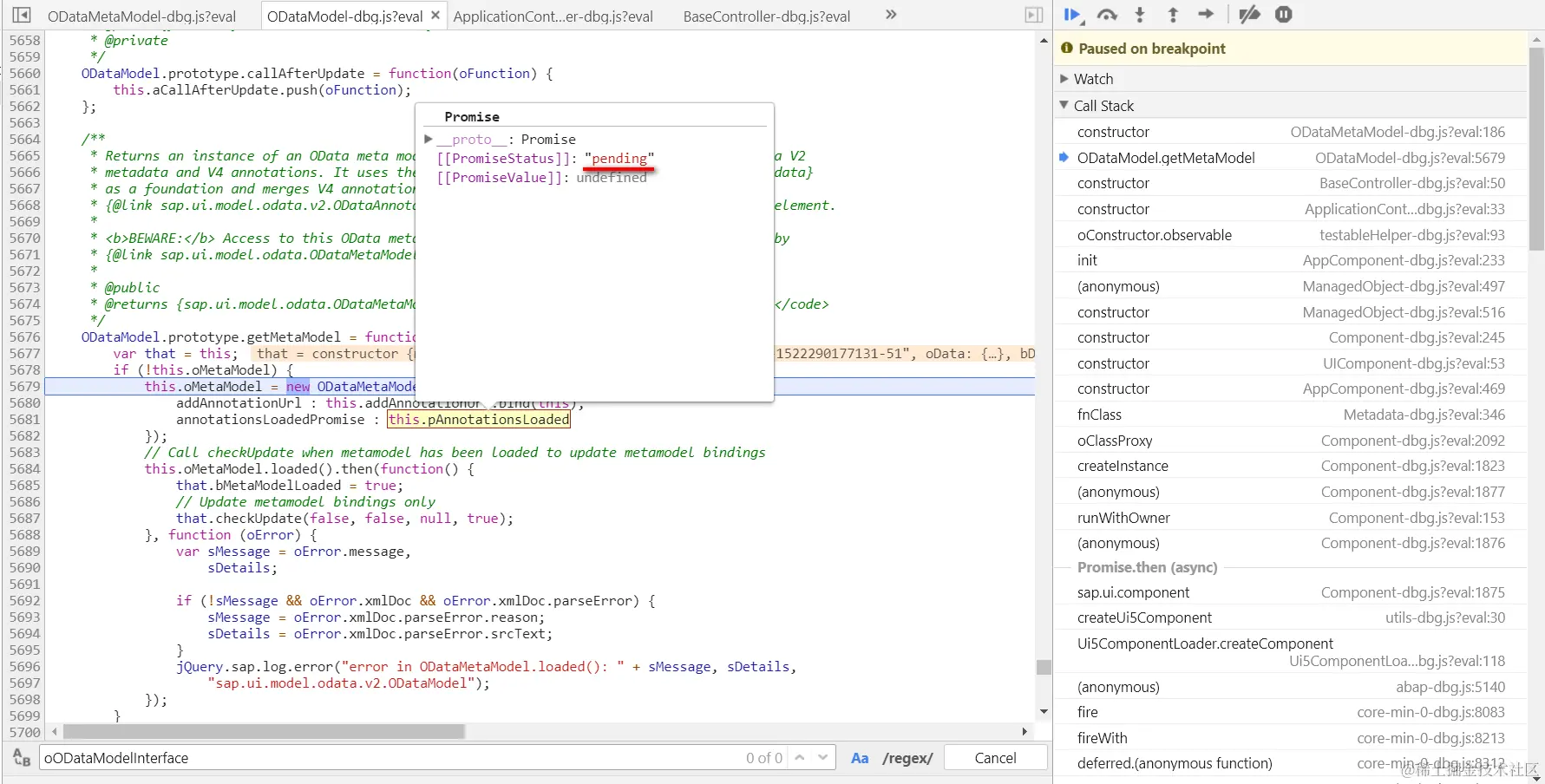This screenshot has width=1545, height=784.
Task: Open source link Component-dbg.js?eval:245
Action: 1417,337
